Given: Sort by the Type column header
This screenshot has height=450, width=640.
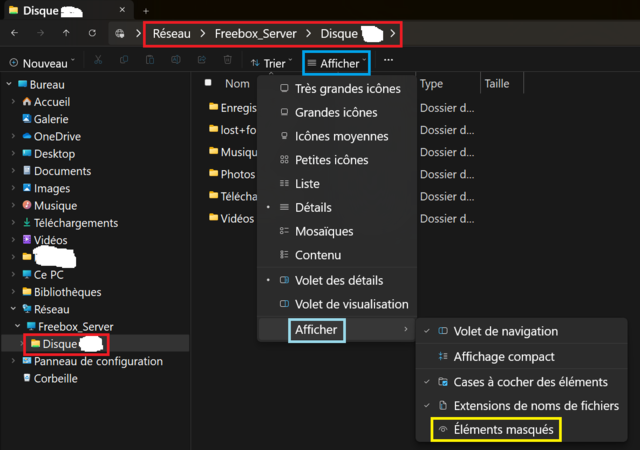Looking at the screenshot, I should coord(431,84).
